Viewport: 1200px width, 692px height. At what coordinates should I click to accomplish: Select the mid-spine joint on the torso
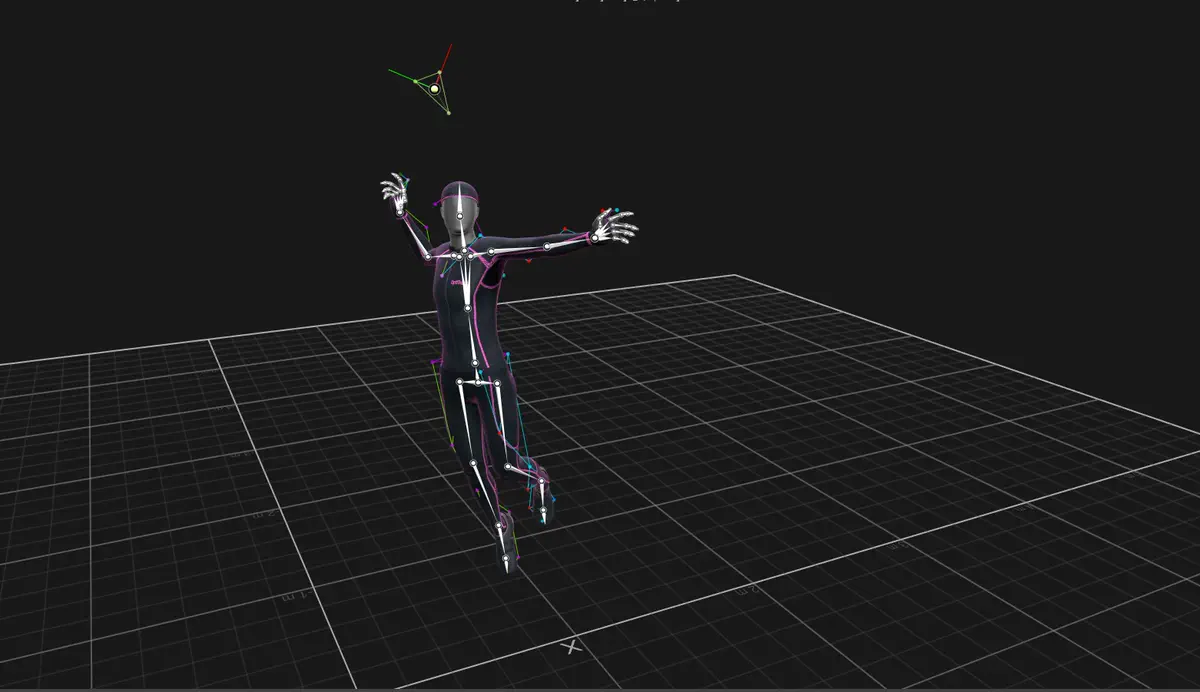(467, 308)
